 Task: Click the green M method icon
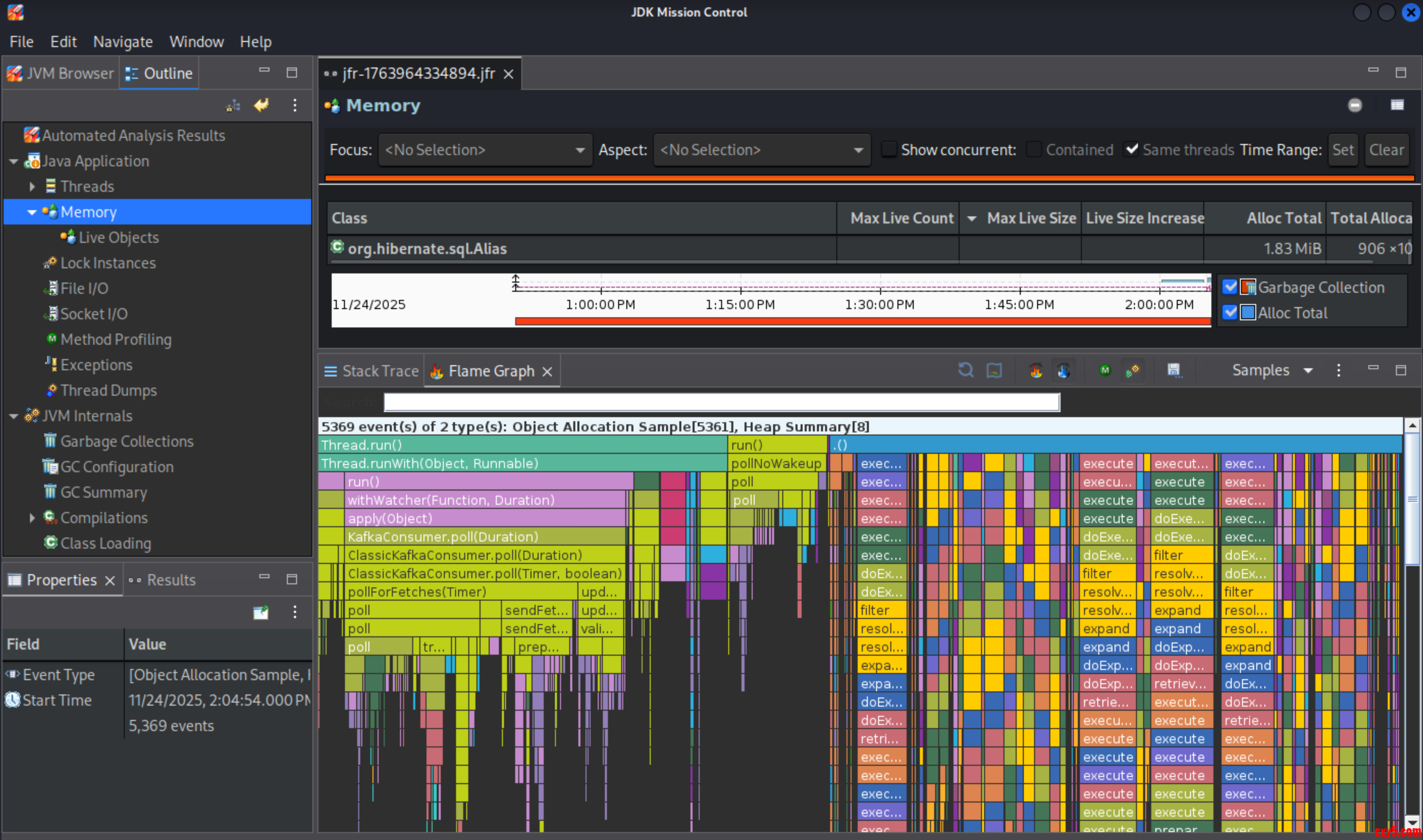[1105, 371]
